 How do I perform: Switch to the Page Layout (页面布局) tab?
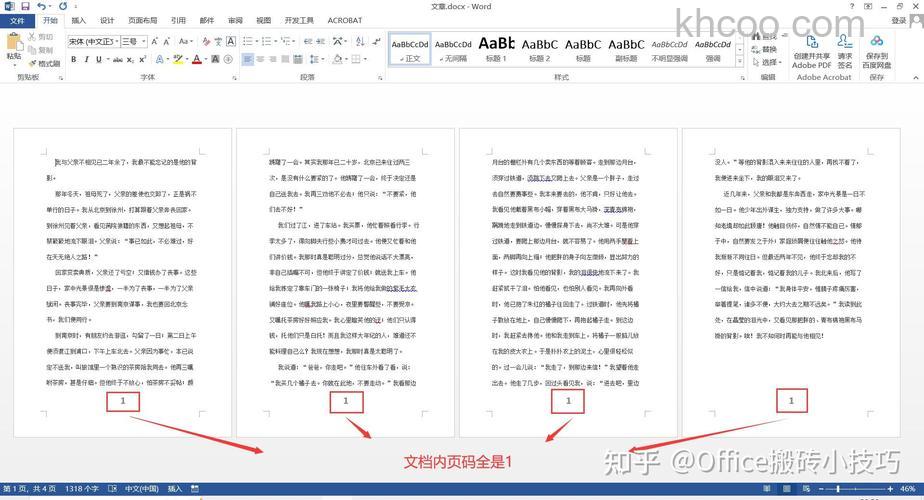[x=143, y=21]
